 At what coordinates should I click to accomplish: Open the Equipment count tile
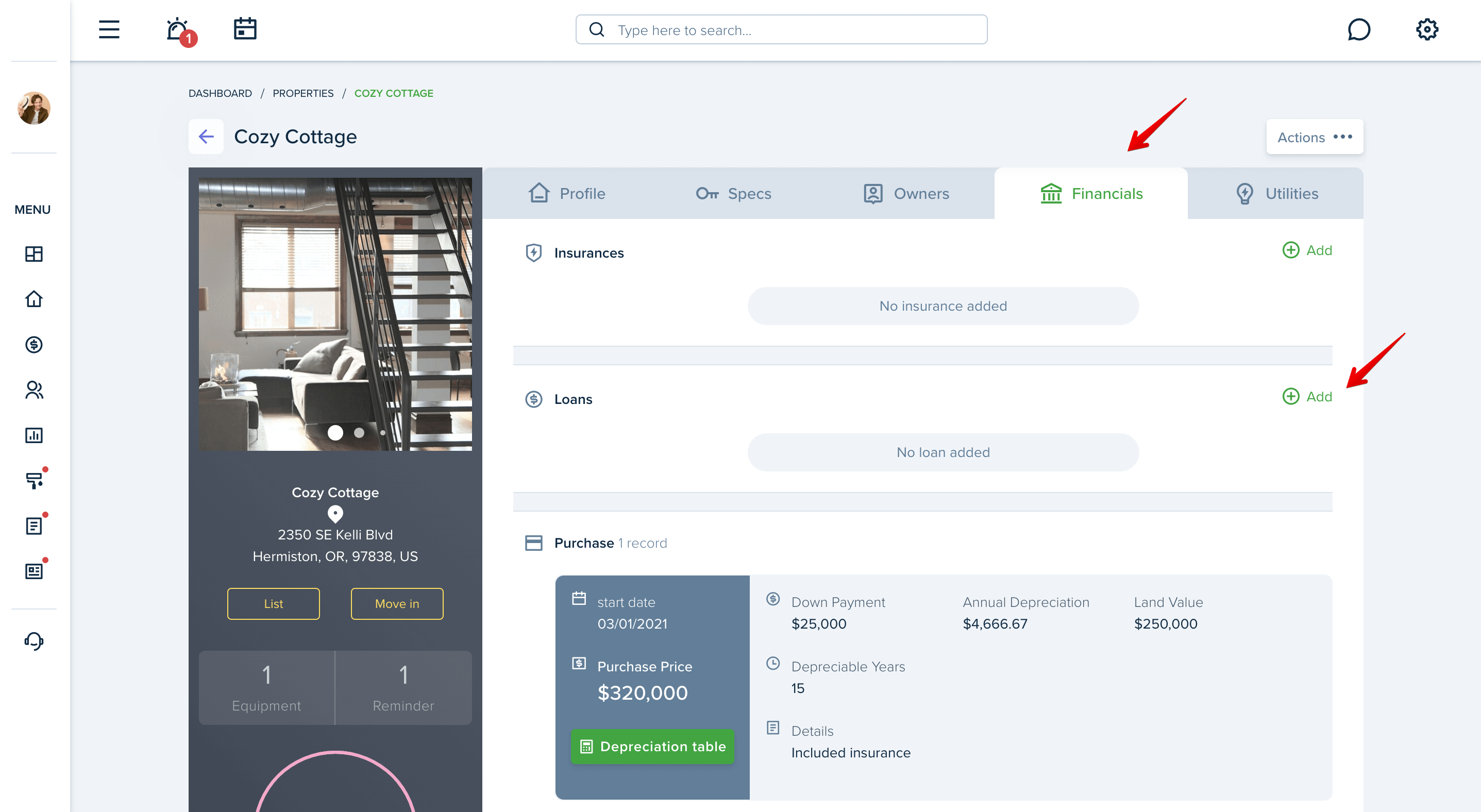(x=267, y=688)
